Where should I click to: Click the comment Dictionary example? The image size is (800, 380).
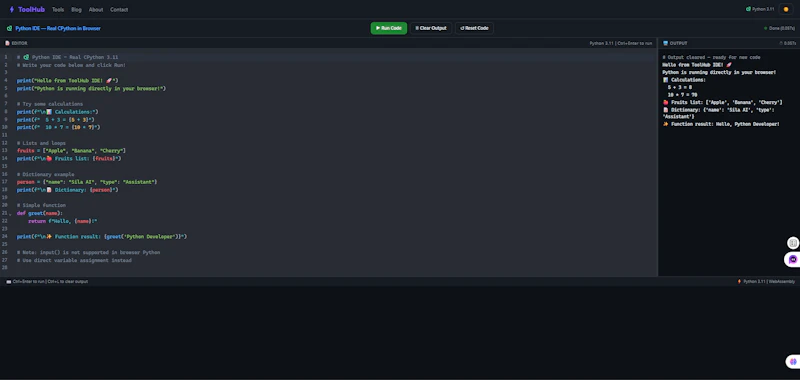[45, 174]
